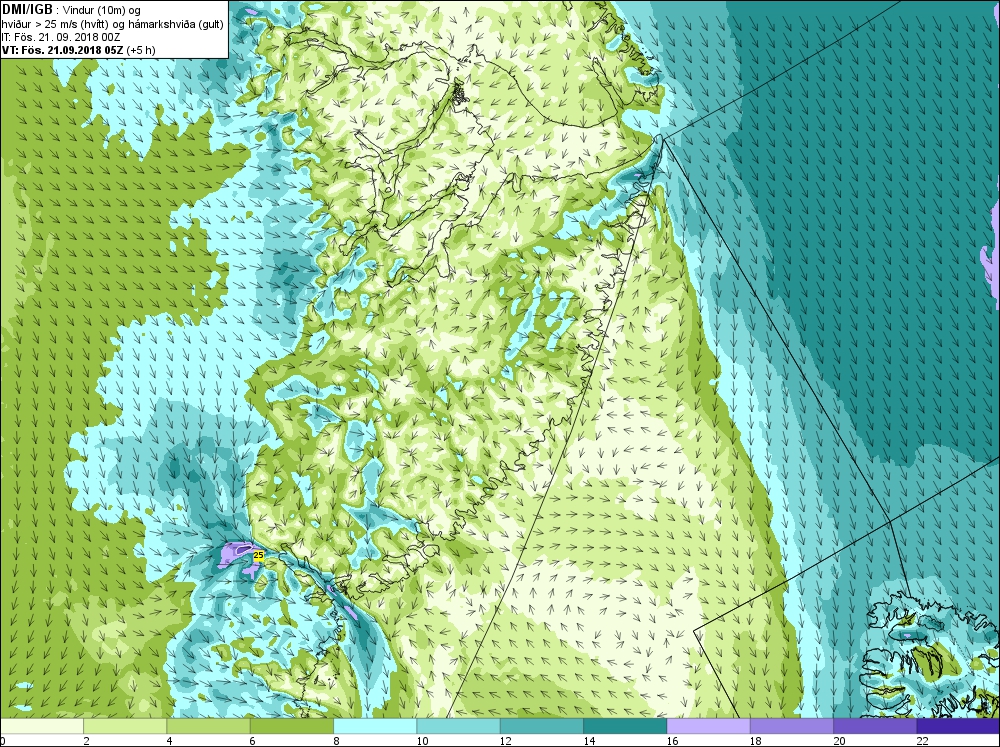Click the 4–6 m/s green legend swatch
The image size is (1000, 747).
point(209,726)
